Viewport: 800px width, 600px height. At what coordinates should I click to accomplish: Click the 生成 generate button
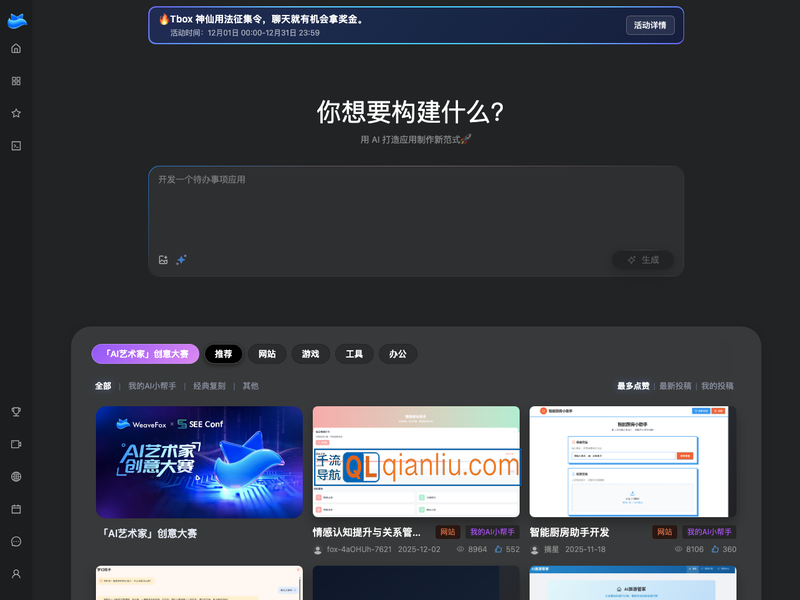click(x=643, y=260)
